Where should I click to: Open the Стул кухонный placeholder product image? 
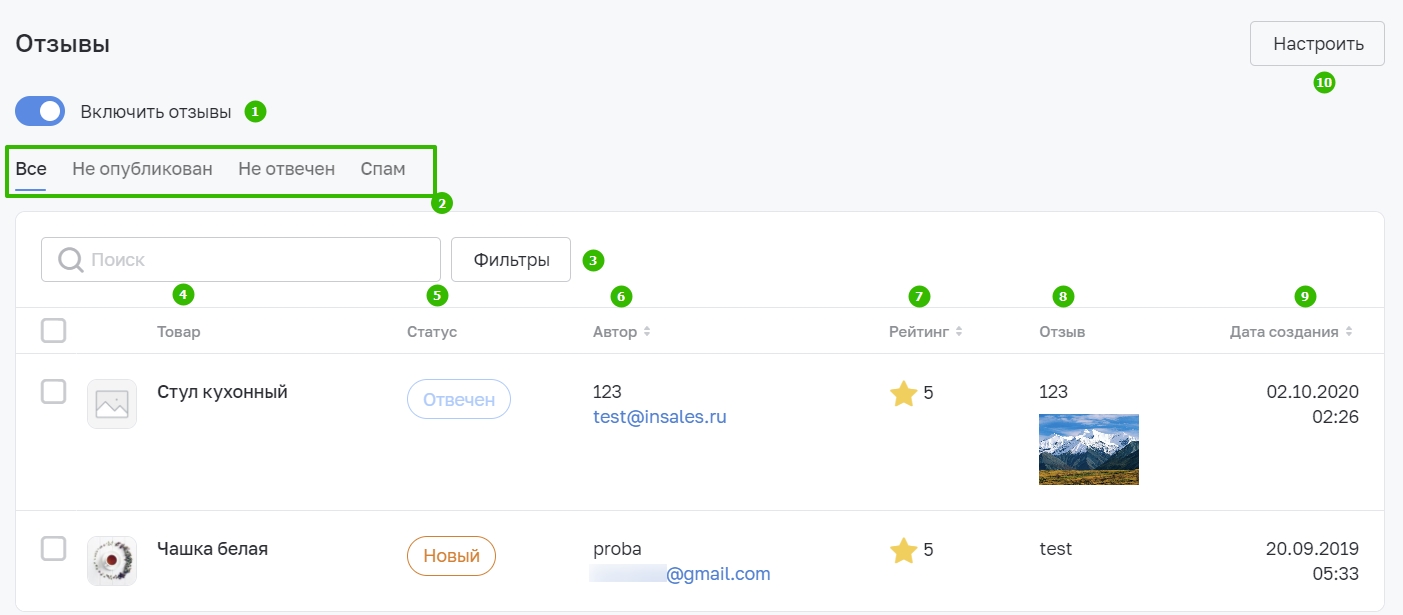tap(112, 404)
